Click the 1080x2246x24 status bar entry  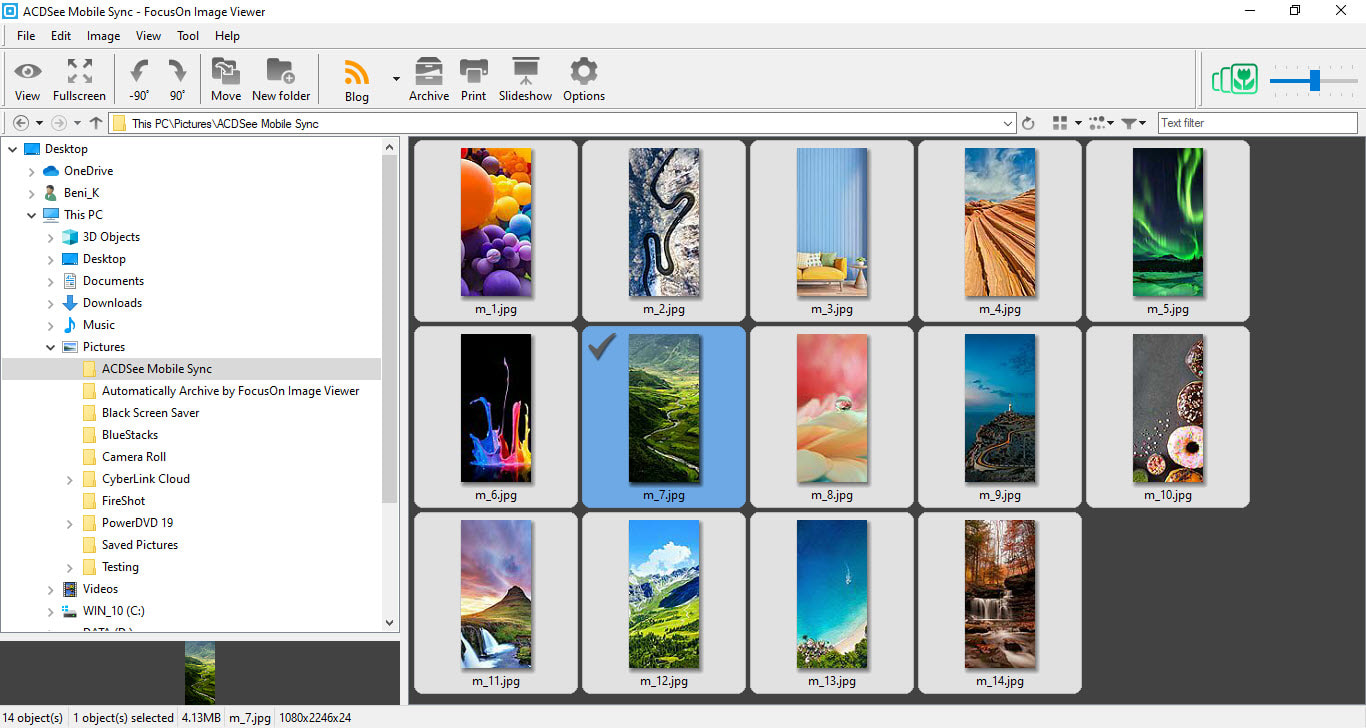[314, 718]
